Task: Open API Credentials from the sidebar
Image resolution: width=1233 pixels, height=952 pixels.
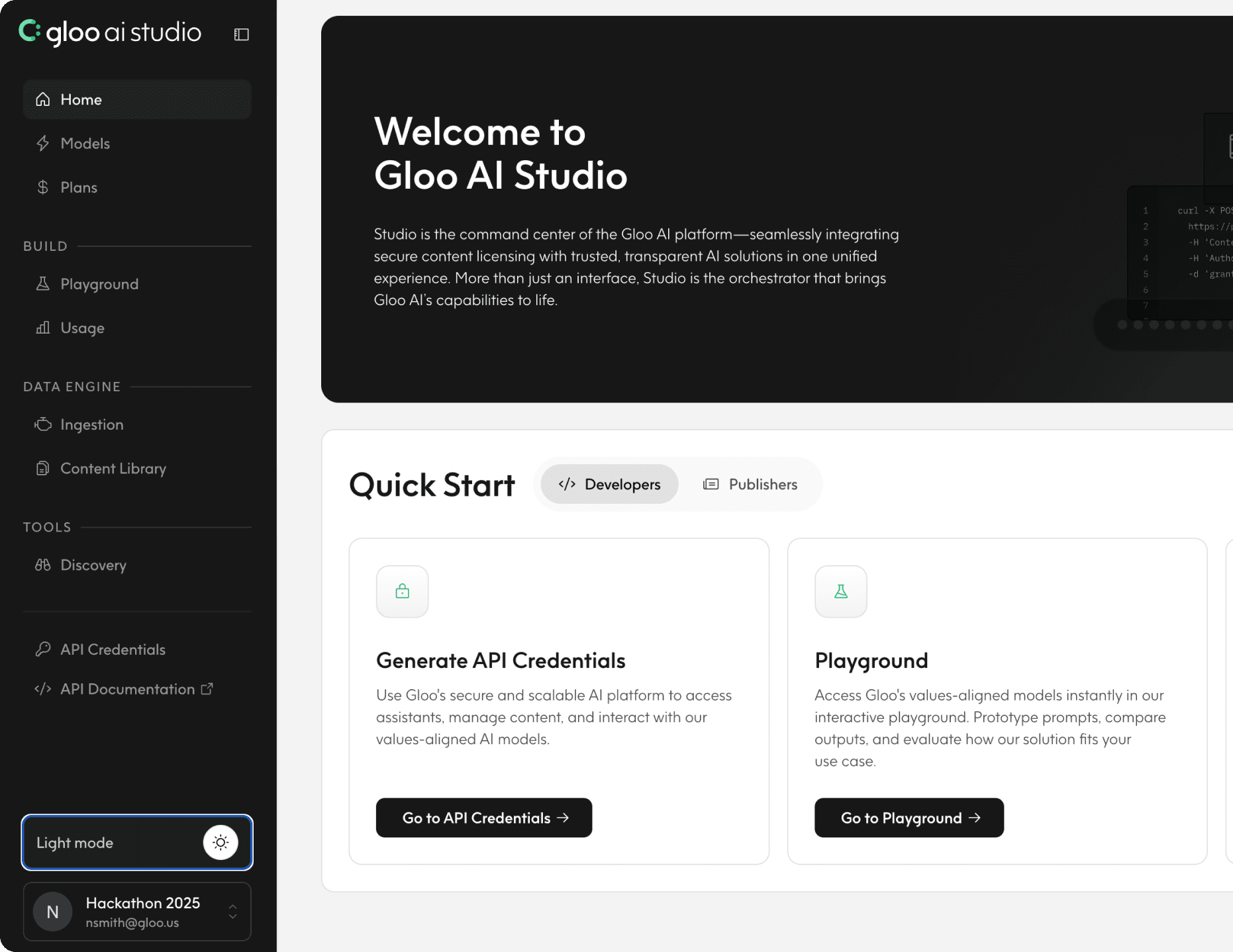Action: pos(137,649)
